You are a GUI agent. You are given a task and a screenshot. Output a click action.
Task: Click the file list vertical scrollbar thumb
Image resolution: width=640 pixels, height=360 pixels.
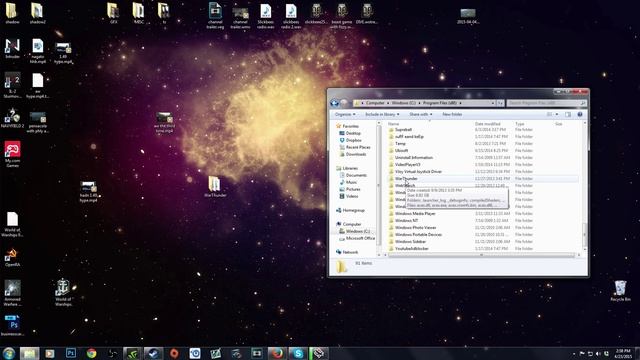click(x=584, y=234)
